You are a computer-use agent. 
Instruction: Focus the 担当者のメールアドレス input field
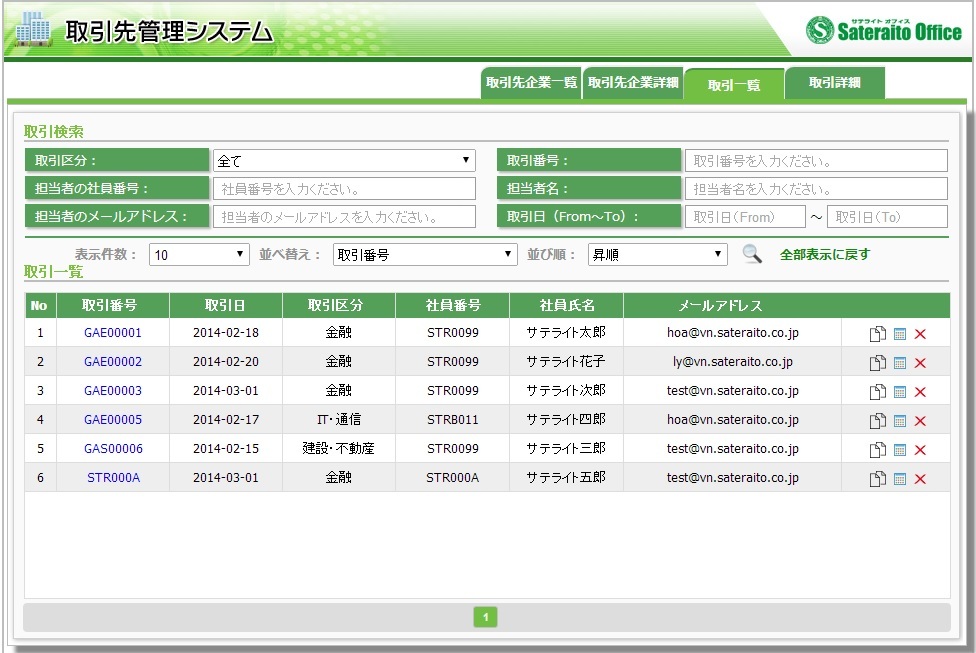click(x=344, y=217)
